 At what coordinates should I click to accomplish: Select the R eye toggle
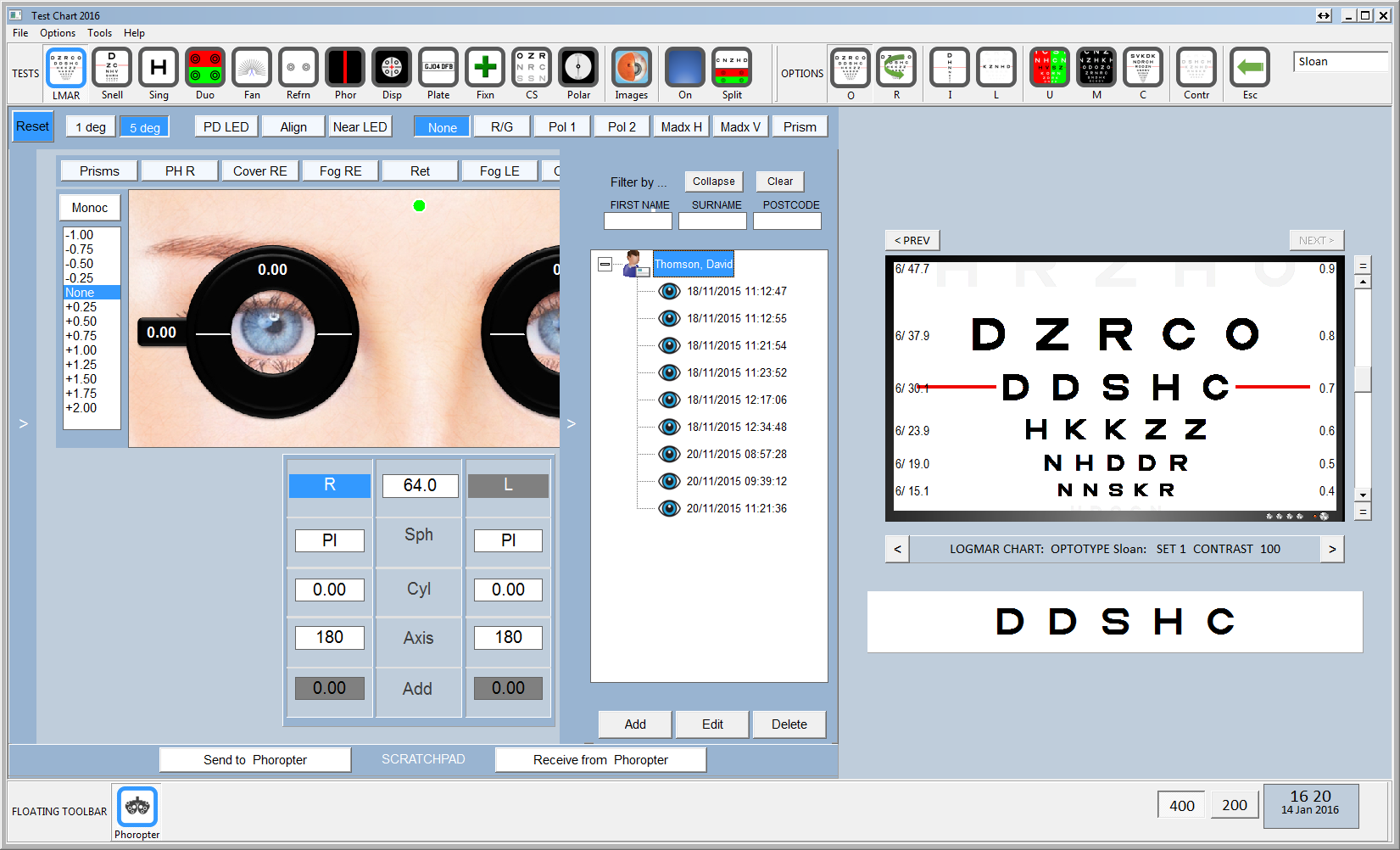(x=330, y=485)
